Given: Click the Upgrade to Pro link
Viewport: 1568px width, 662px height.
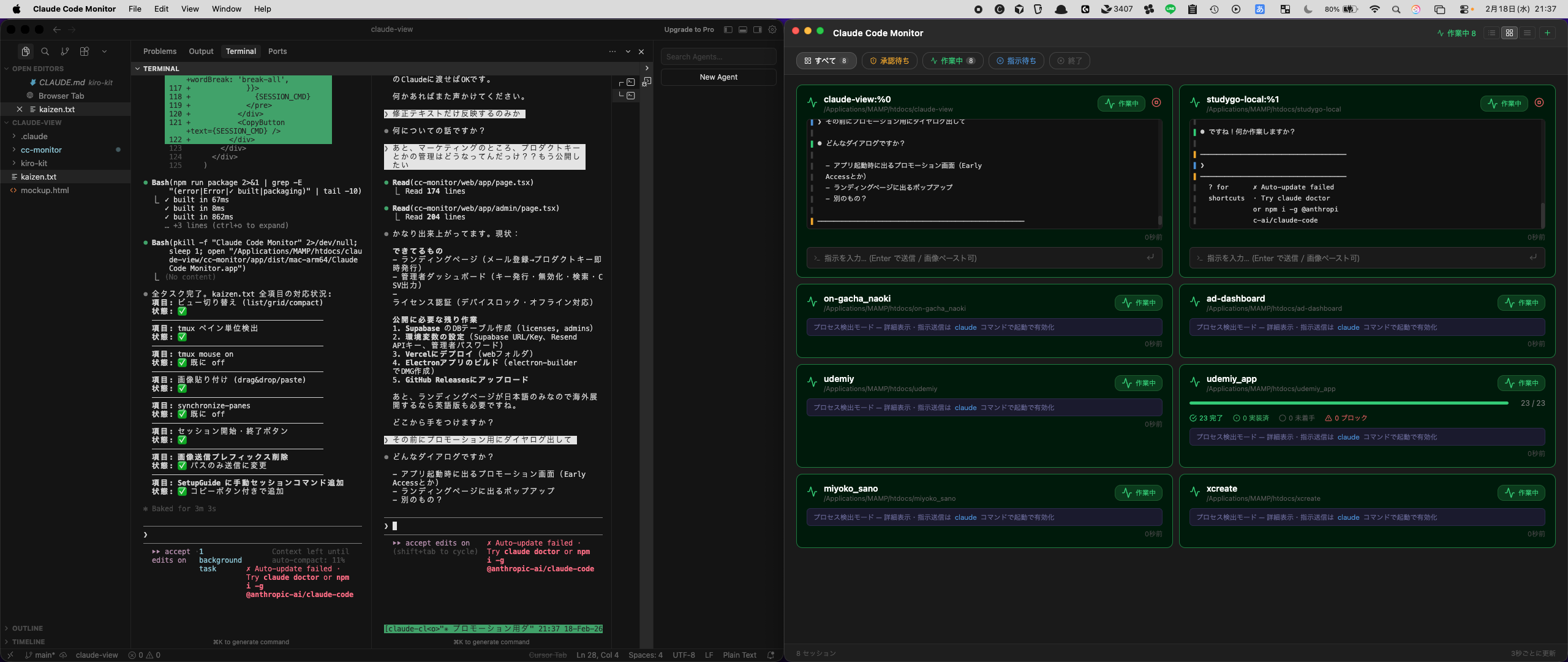Looking at the screenshot, I should coord(688,29).
